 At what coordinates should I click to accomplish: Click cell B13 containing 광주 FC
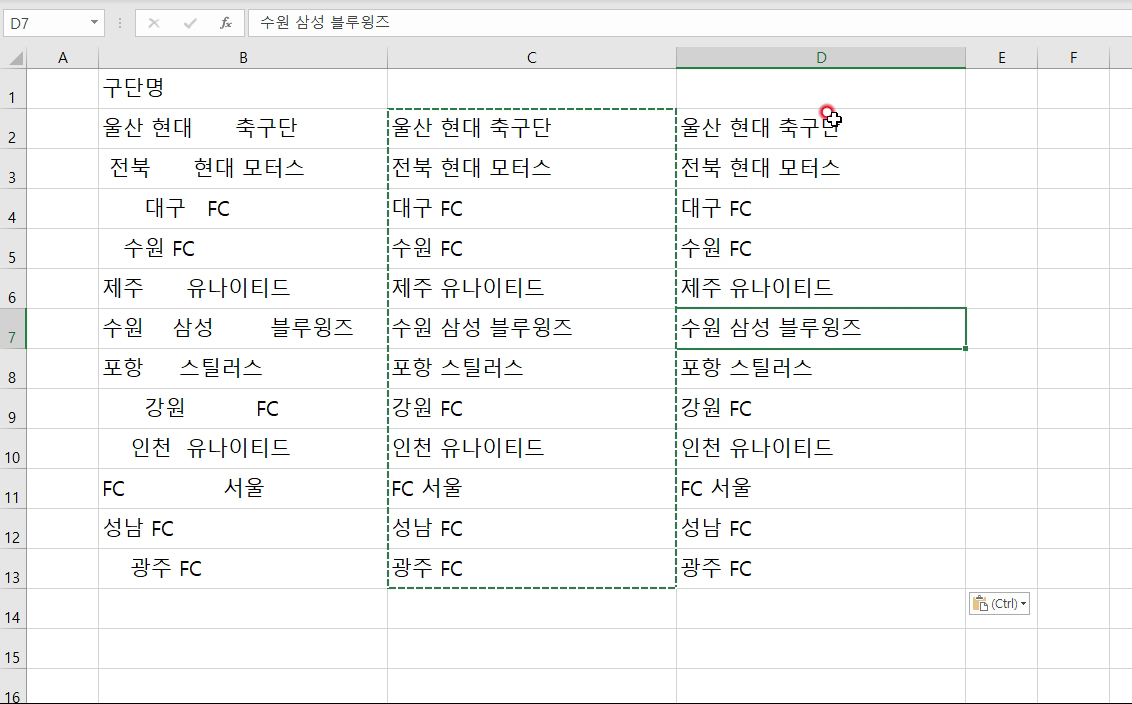243,569
